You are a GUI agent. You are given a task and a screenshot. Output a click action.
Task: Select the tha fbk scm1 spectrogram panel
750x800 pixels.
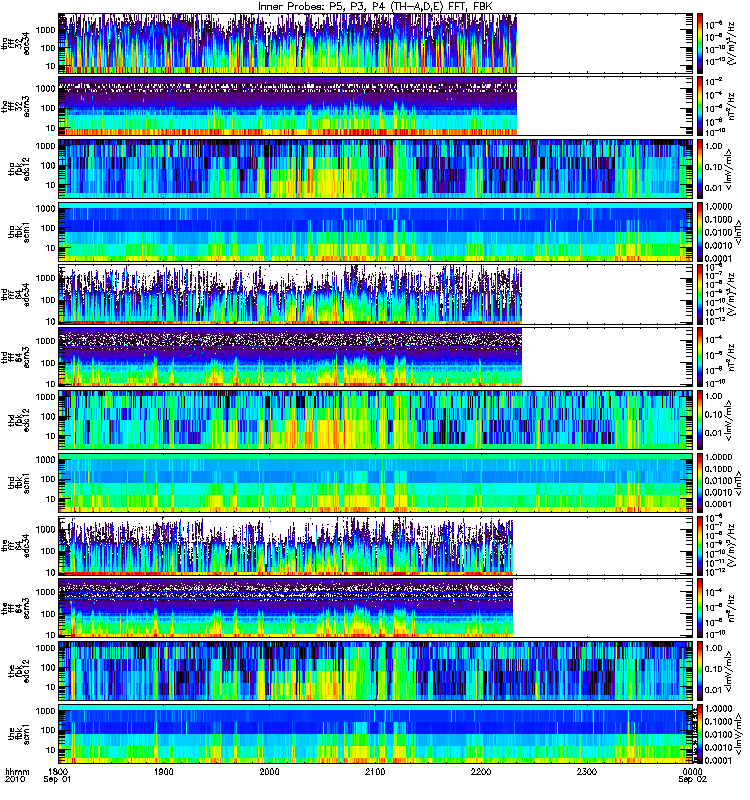(x=376, y=232)
